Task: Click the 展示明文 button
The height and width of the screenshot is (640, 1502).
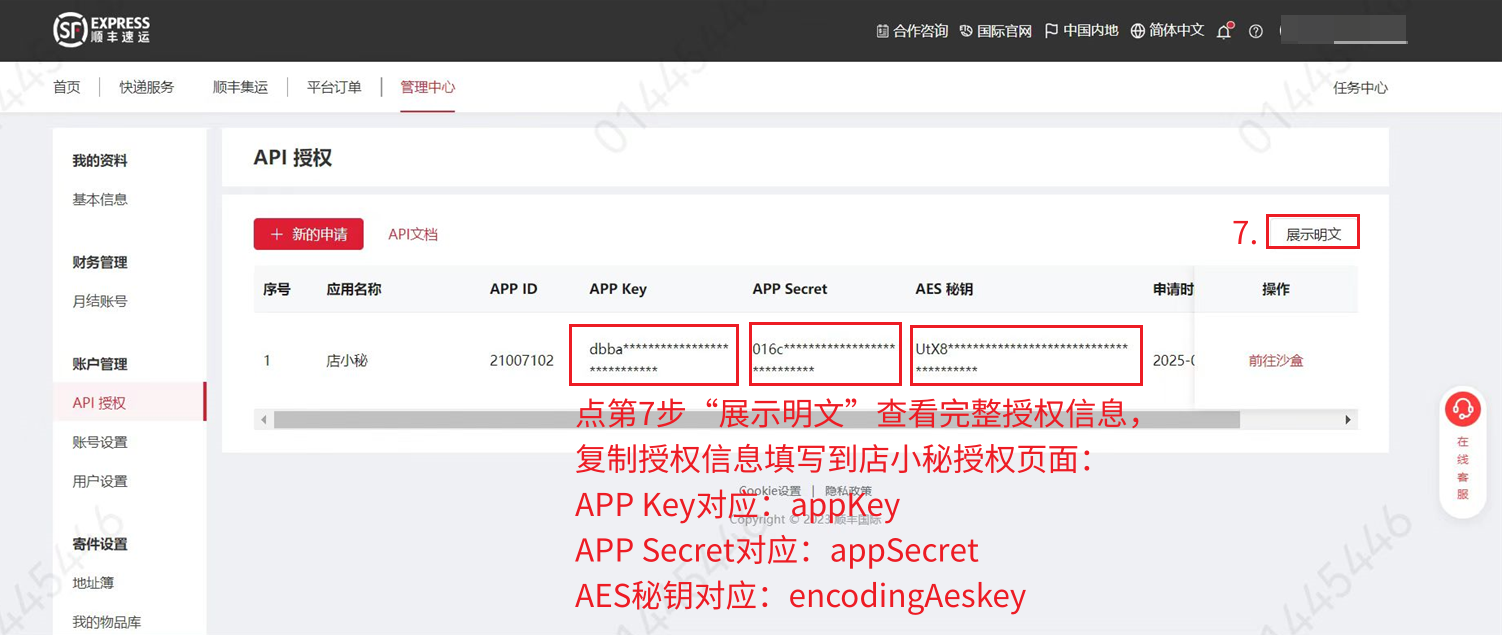Action: (x=1313, y=234)
